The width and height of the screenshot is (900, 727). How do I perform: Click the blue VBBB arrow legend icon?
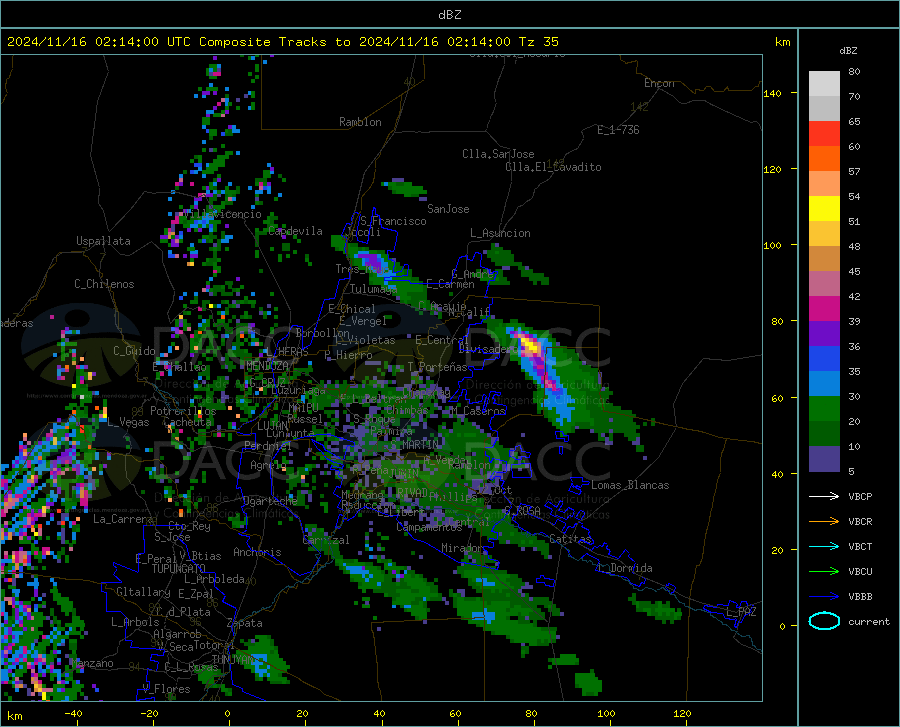coord(824,597)
